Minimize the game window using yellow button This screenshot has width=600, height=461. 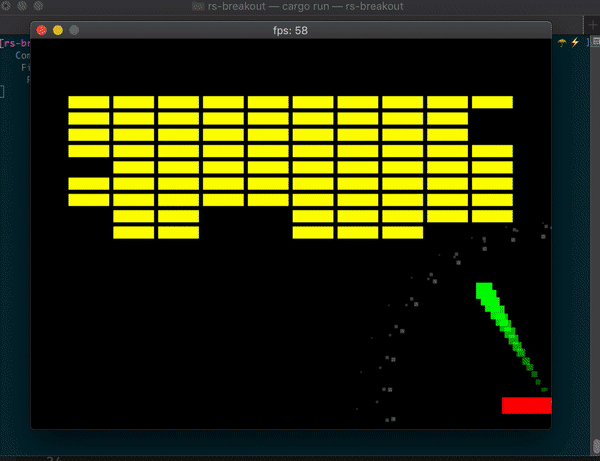coord(58,30)
